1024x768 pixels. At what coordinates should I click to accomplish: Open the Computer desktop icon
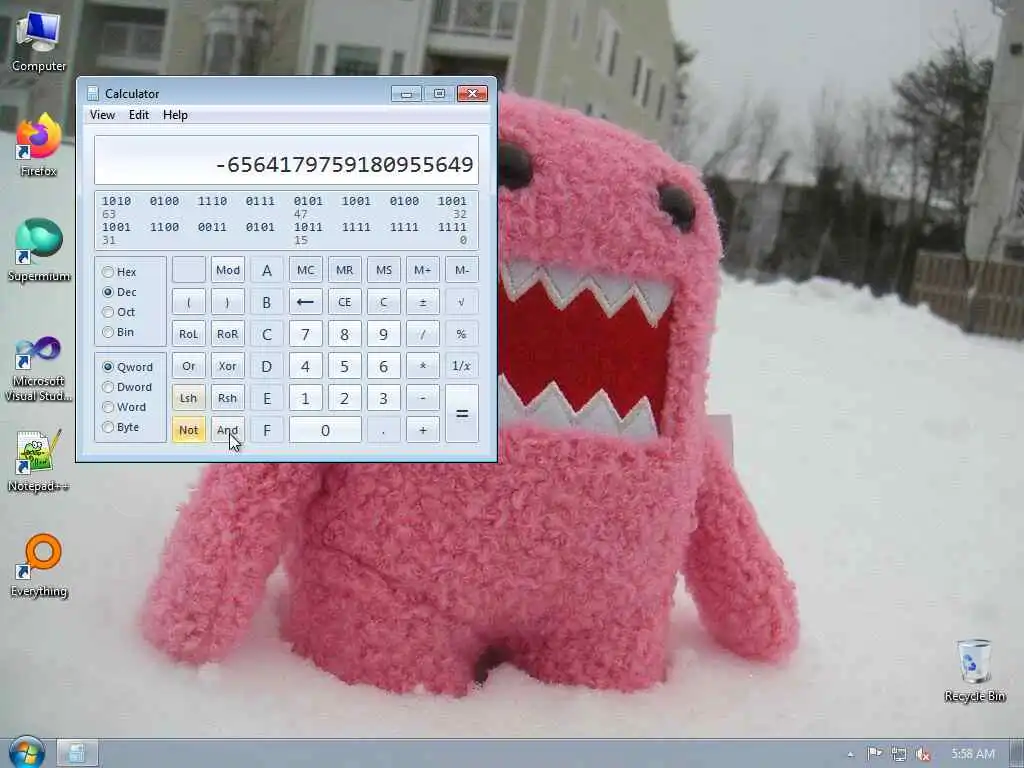pyautogui.click(x=39, y=42)
